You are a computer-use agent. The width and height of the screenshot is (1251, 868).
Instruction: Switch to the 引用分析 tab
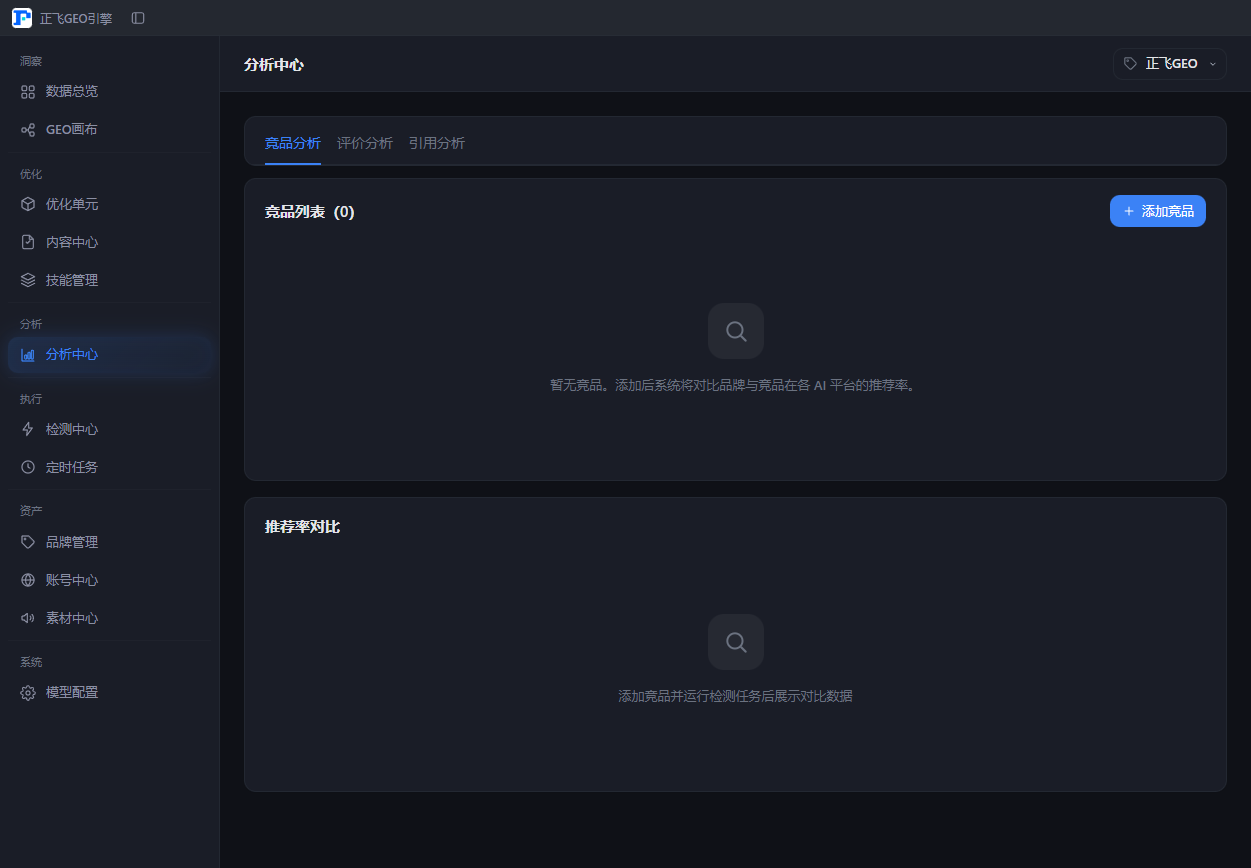pos(437,143)
